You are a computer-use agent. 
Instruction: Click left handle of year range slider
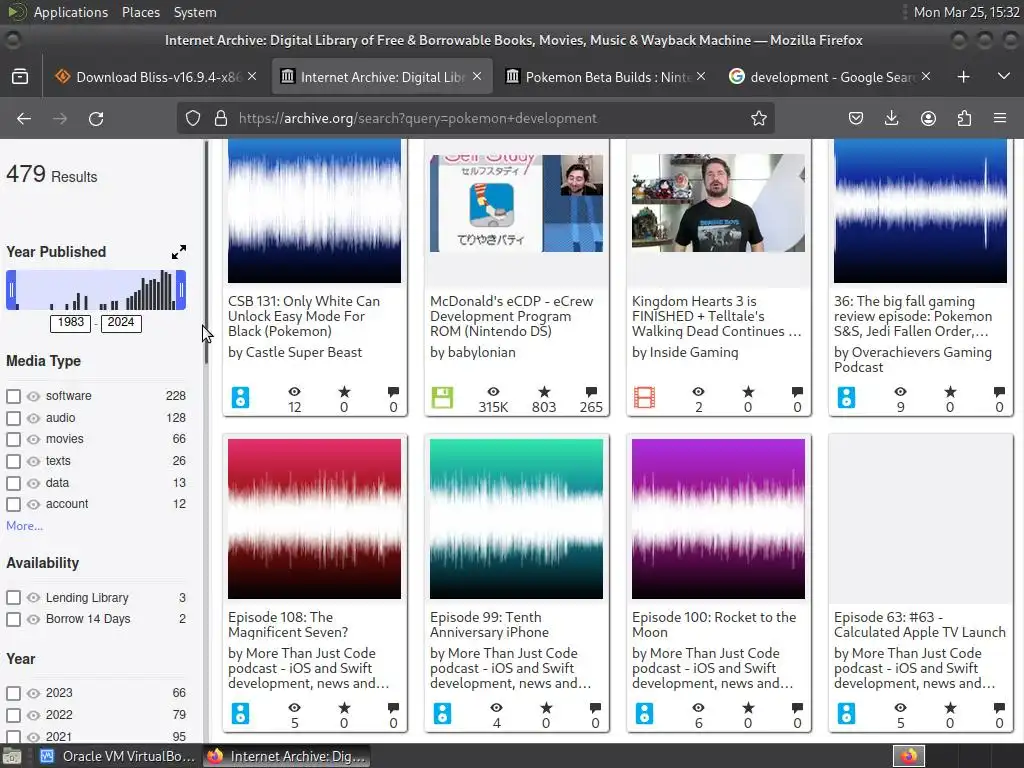click(11, 290)
